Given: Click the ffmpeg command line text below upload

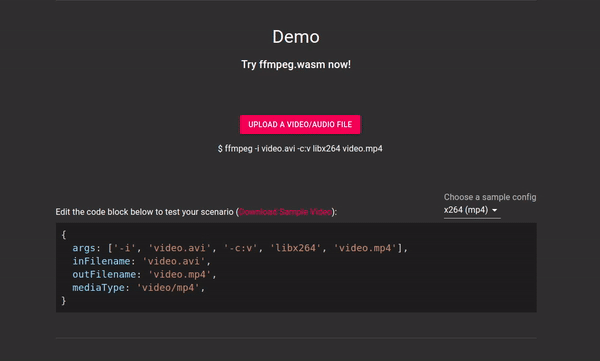Looking at the screenshot, I should [x=300, y=149].
